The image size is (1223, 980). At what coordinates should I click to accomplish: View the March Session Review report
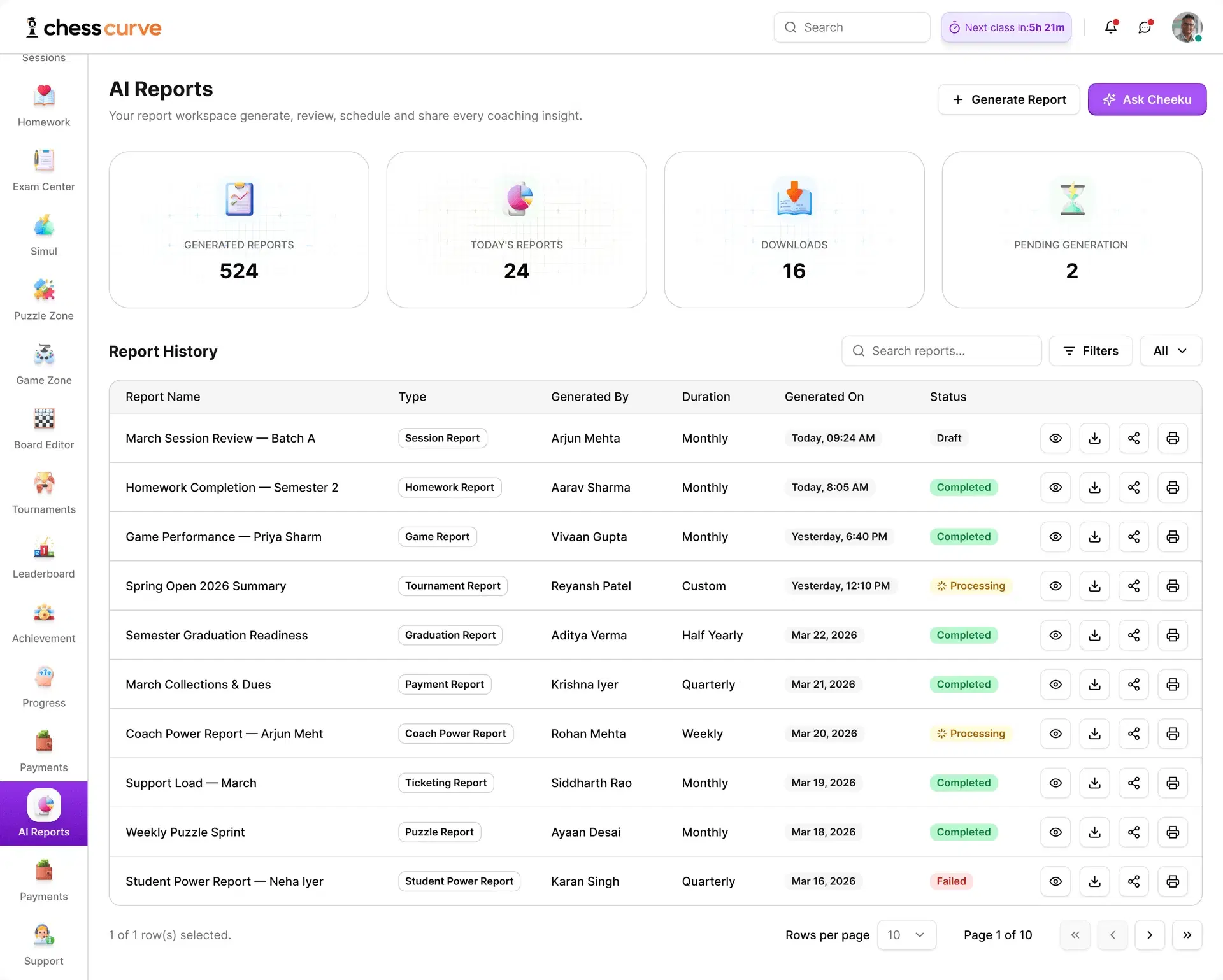1055,438
